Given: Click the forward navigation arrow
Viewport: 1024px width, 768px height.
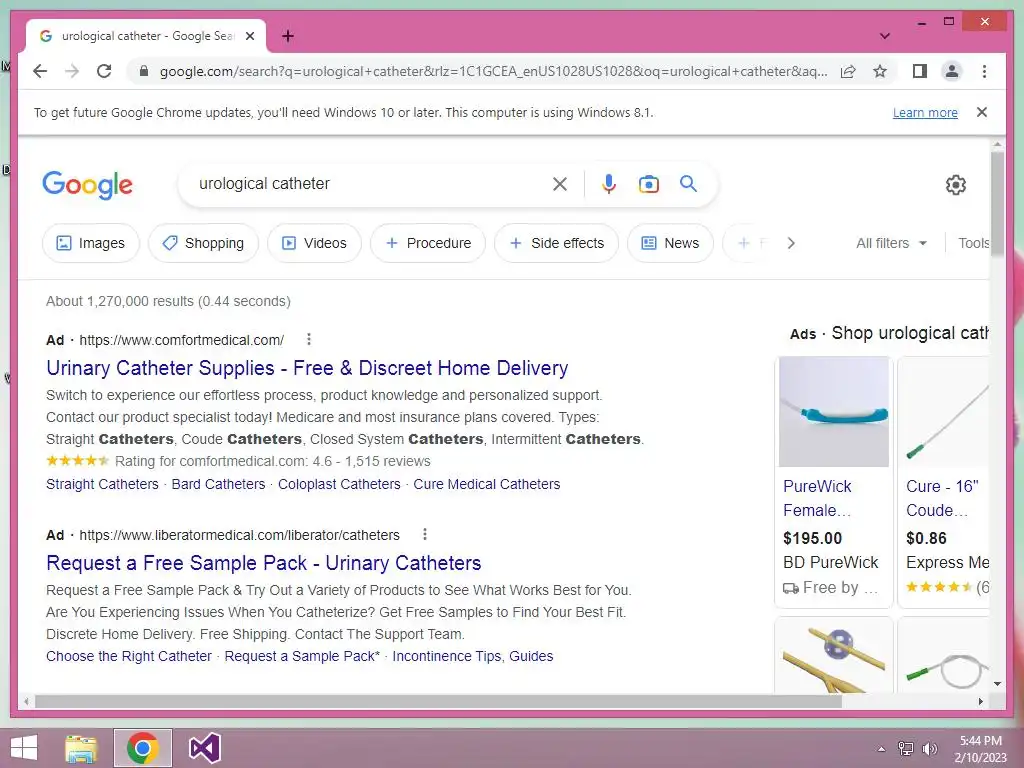Looking at the screenshot, I should 72,71.
